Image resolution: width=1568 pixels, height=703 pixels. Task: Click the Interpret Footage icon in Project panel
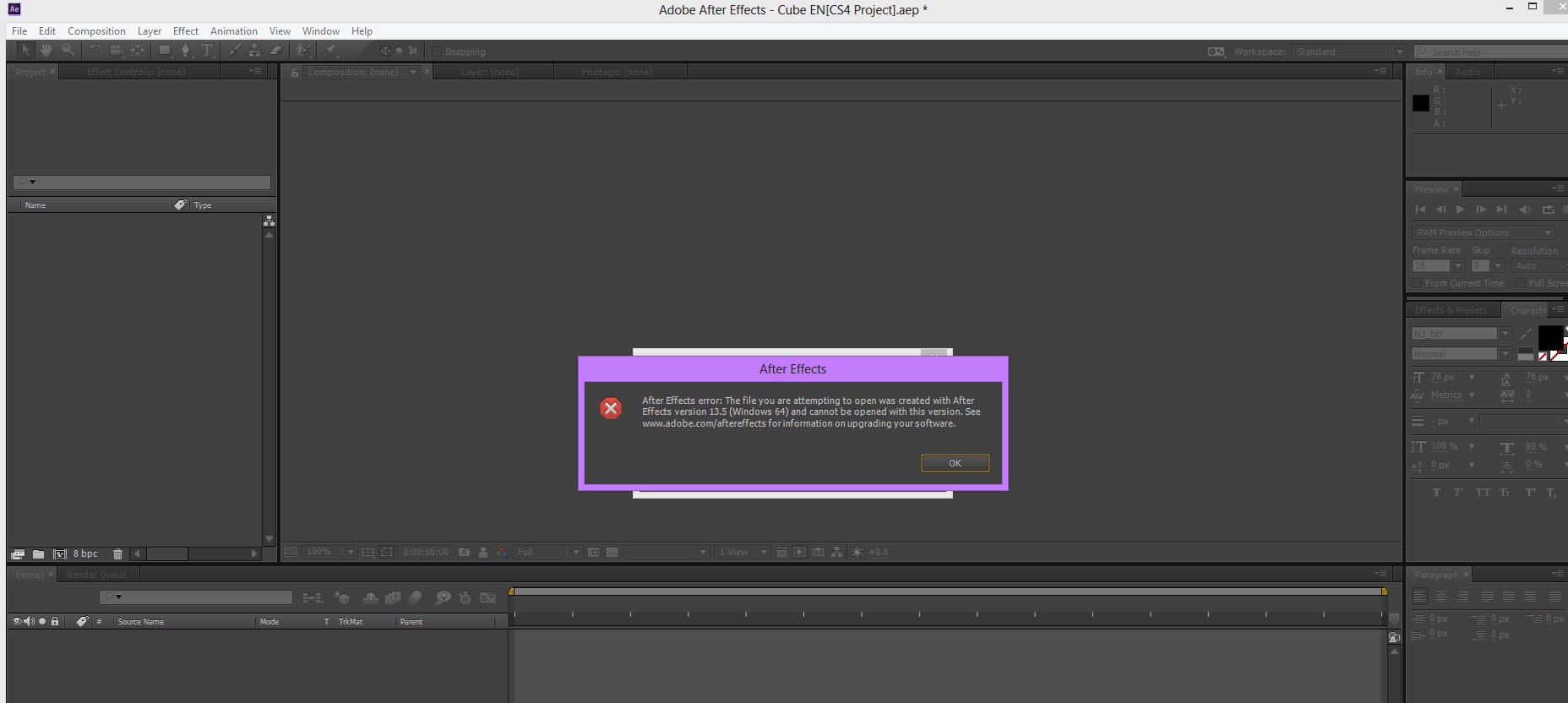[17, 554]
